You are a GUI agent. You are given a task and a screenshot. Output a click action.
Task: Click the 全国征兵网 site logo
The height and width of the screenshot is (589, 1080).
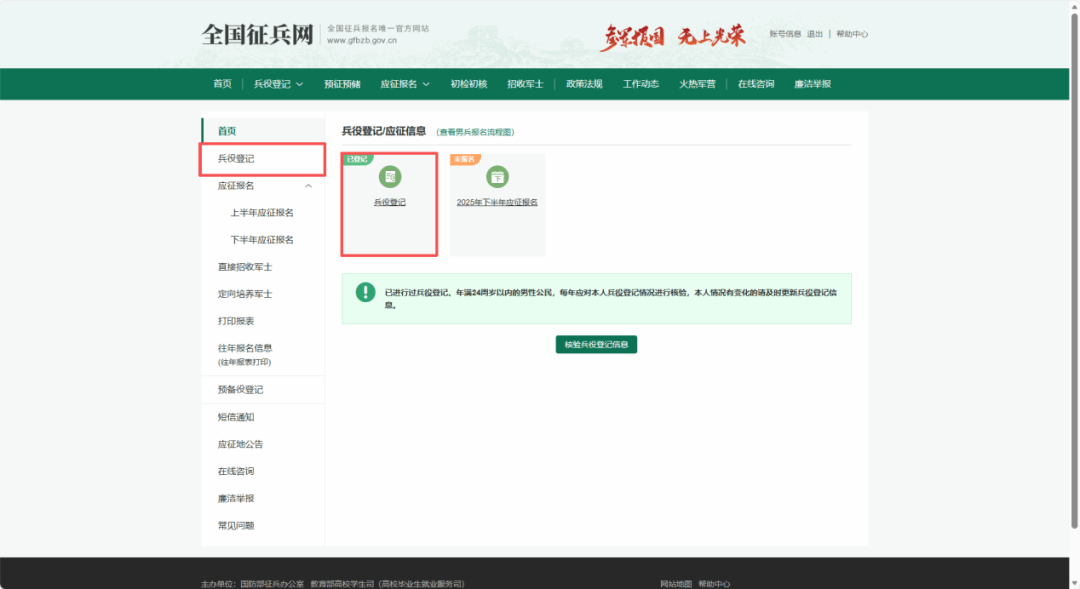(257, 34)
